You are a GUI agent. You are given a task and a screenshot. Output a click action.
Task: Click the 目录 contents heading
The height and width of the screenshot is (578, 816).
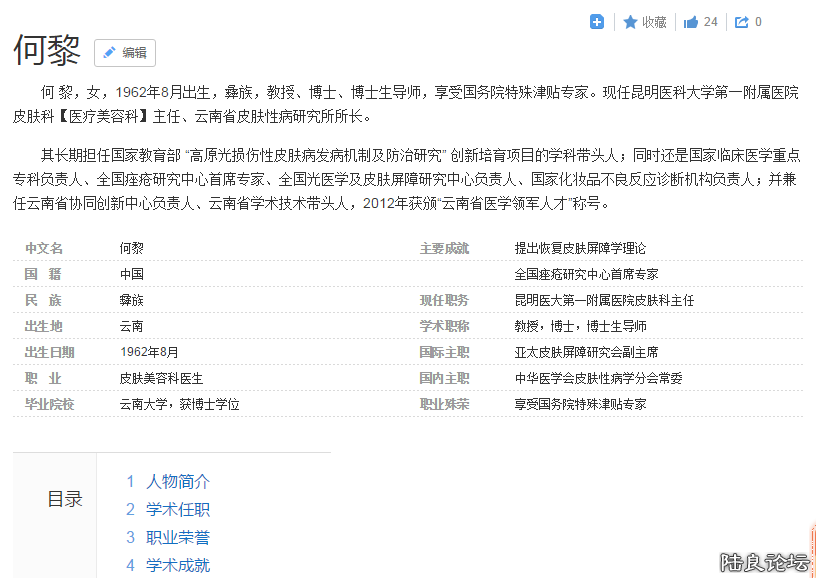pyautogui.click(x=65, y=499)
